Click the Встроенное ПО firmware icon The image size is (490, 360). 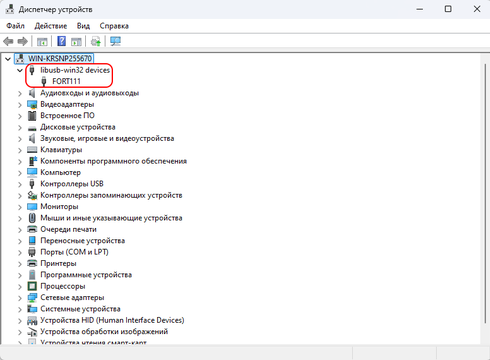pyautogui.click(x=32, y=116)
